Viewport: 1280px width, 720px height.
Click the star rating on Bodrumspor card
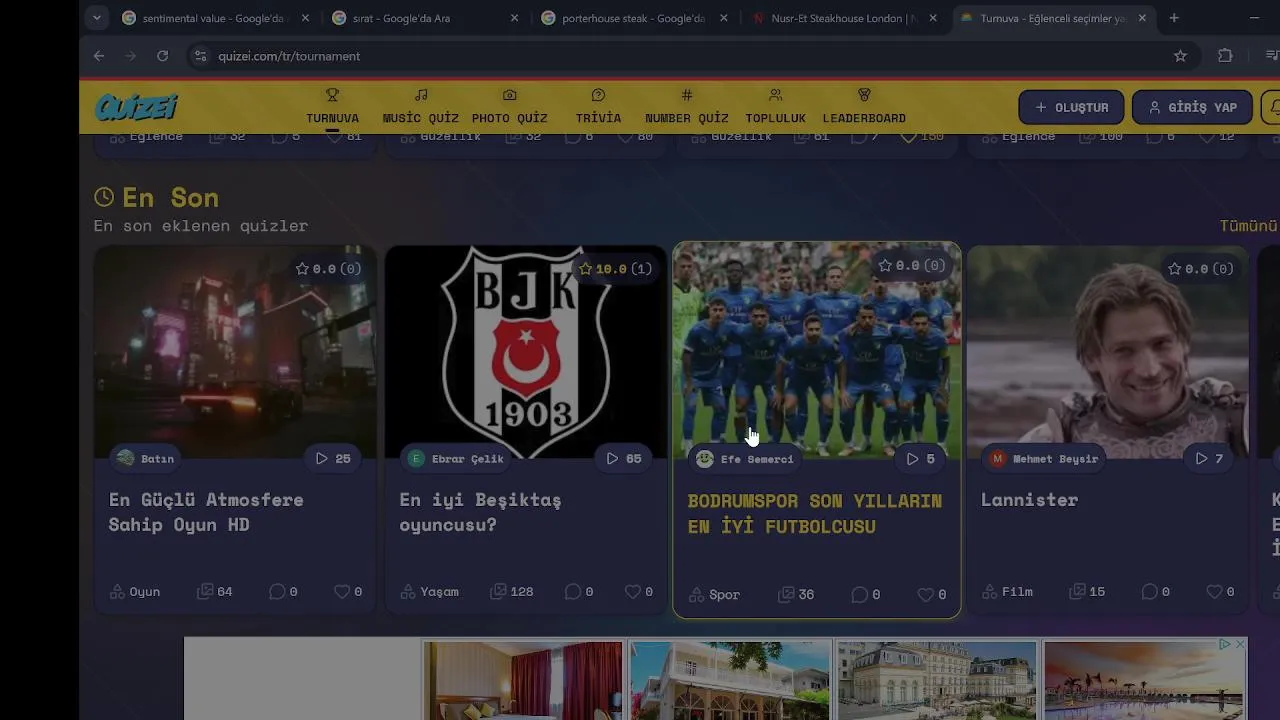pos(910,265)
